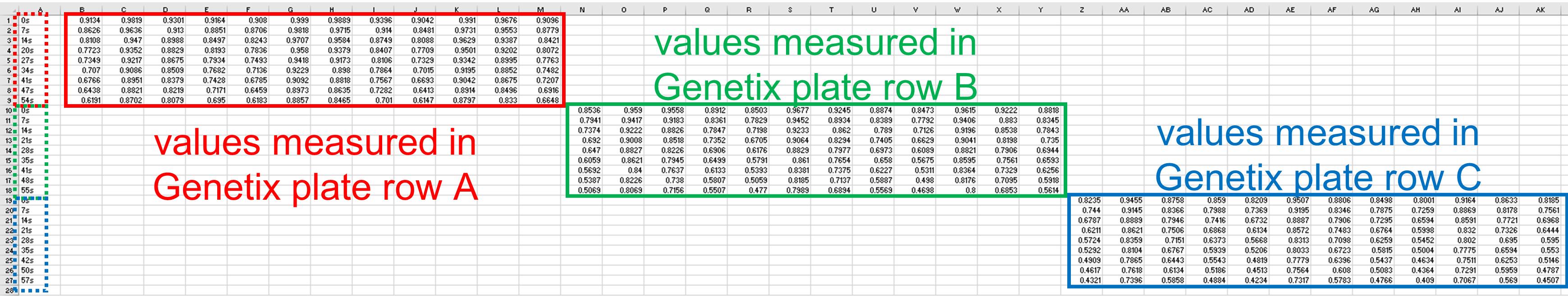Select column AE by its header
This screenshot has width=1568, height=298.
(1290, 10)
